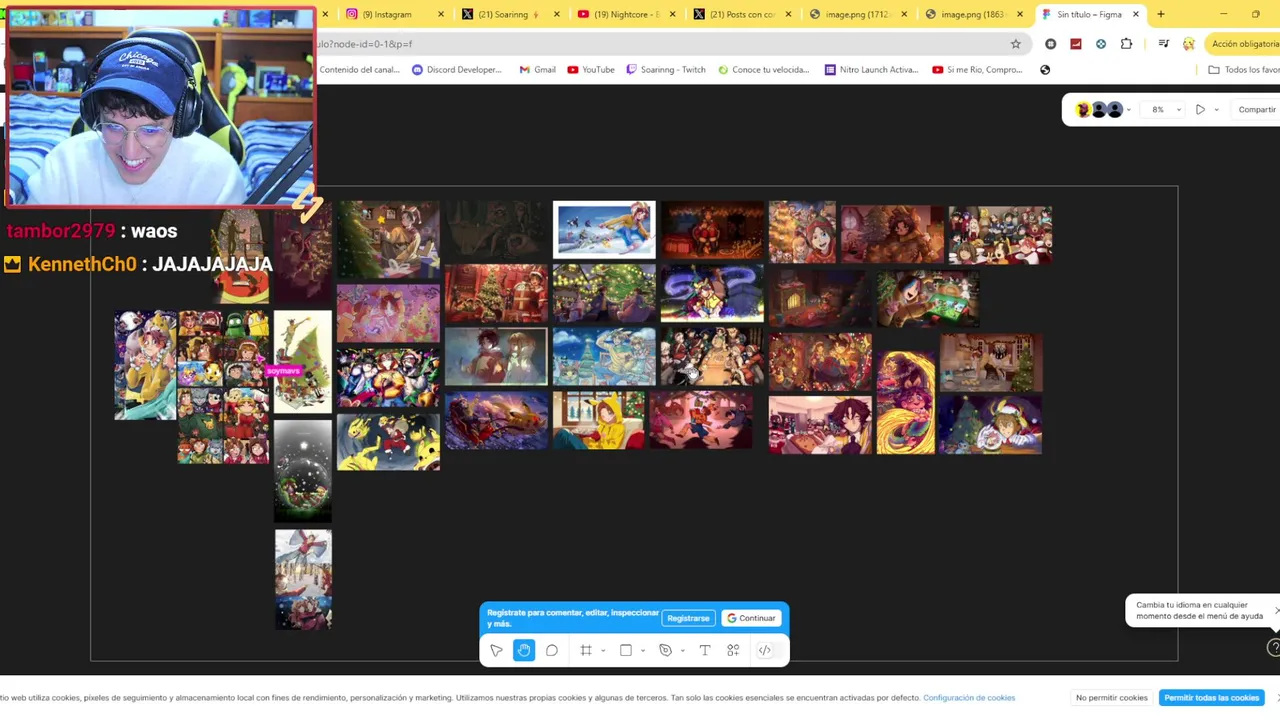Screen dimensions: 1280x720
Task: Open a new browser tab
Action: coord(1161,14)
